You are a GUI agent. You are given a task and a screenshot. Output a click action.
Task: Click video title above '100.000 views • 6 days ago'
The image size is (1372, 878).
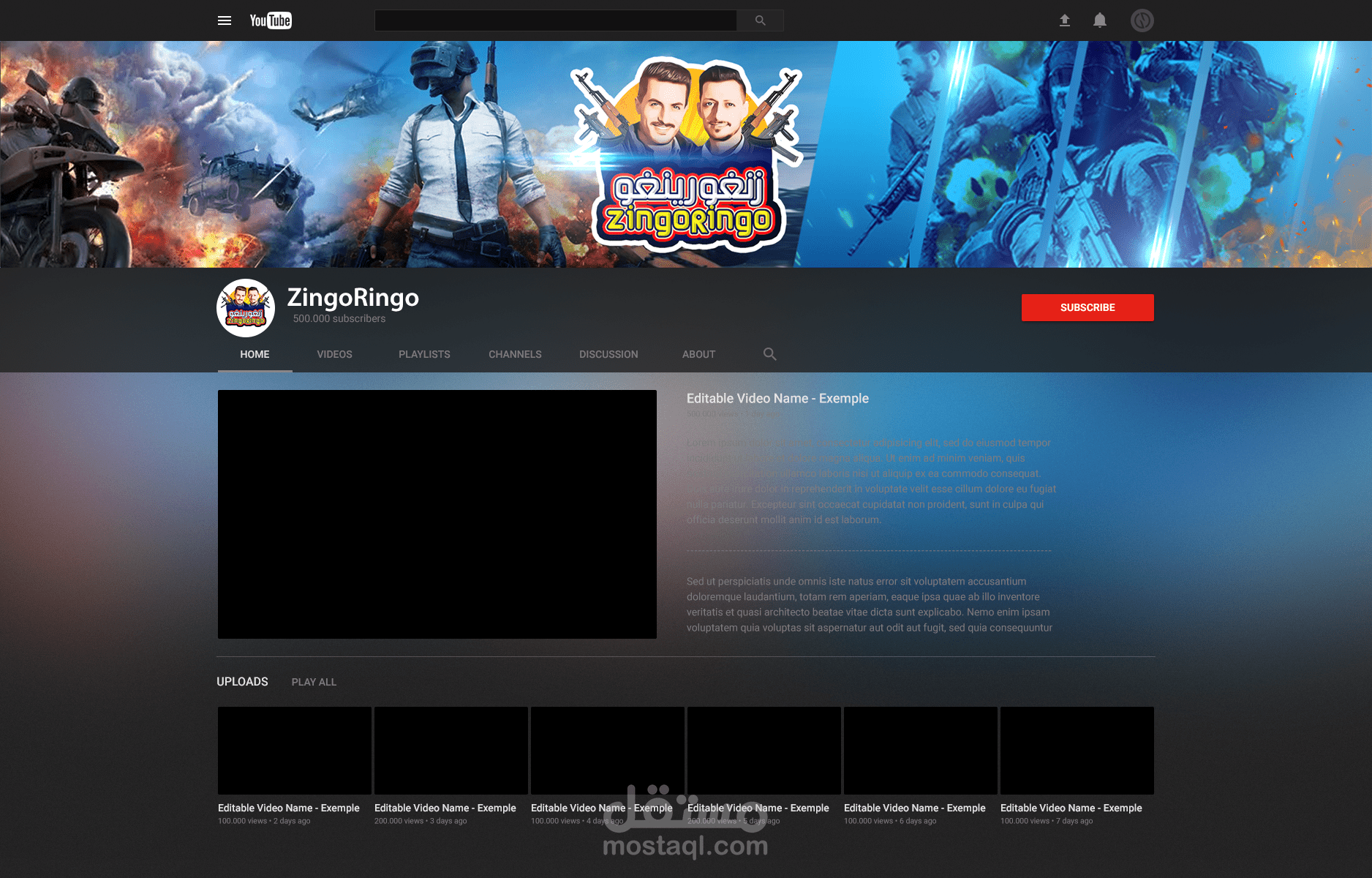[x=915, y=808]
